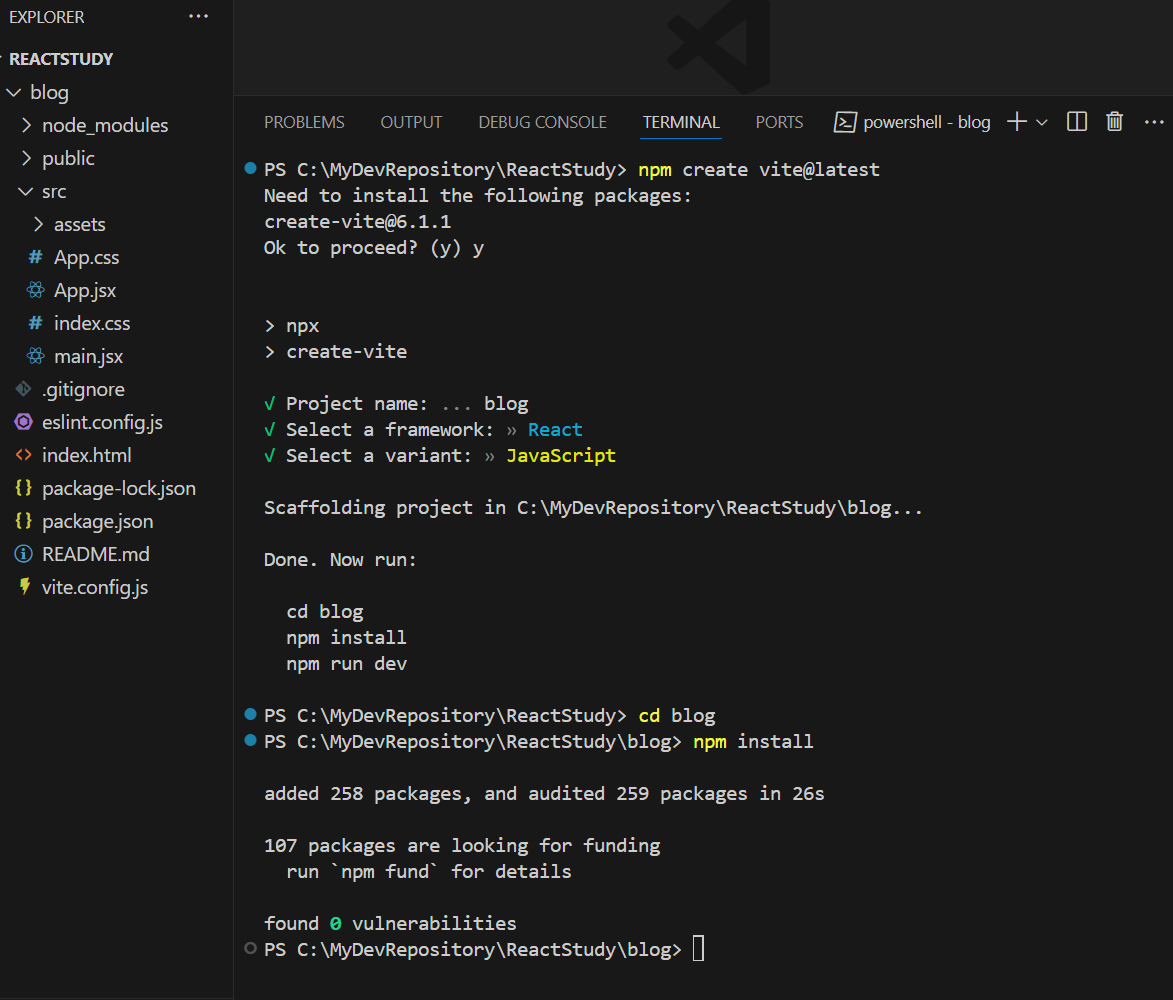Click the powershell - blog terminal label
The image size is (1173, 1000).
pyautogui.click(x=926, y=122)
